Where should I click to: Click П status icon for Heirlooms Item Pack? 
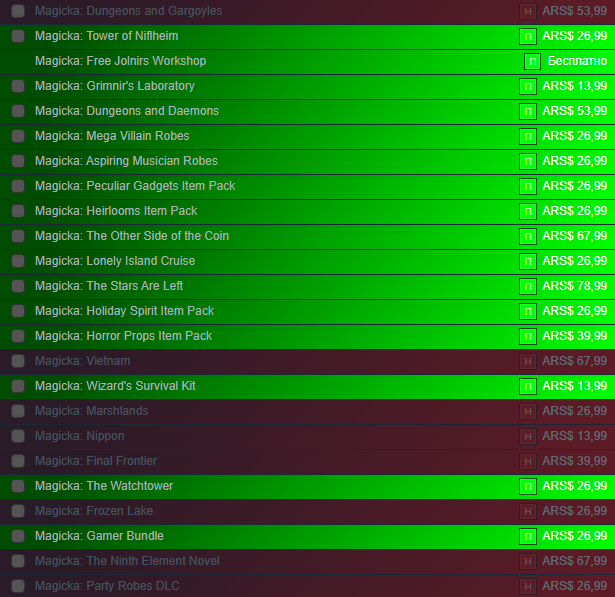pyautogui.click(x=528, y=211)
